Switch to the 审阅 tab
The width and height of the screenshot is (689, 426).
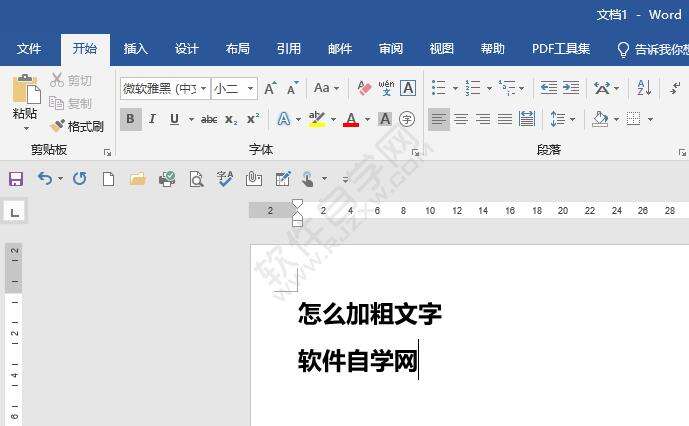pyautogui.click(x=391, y=49)
